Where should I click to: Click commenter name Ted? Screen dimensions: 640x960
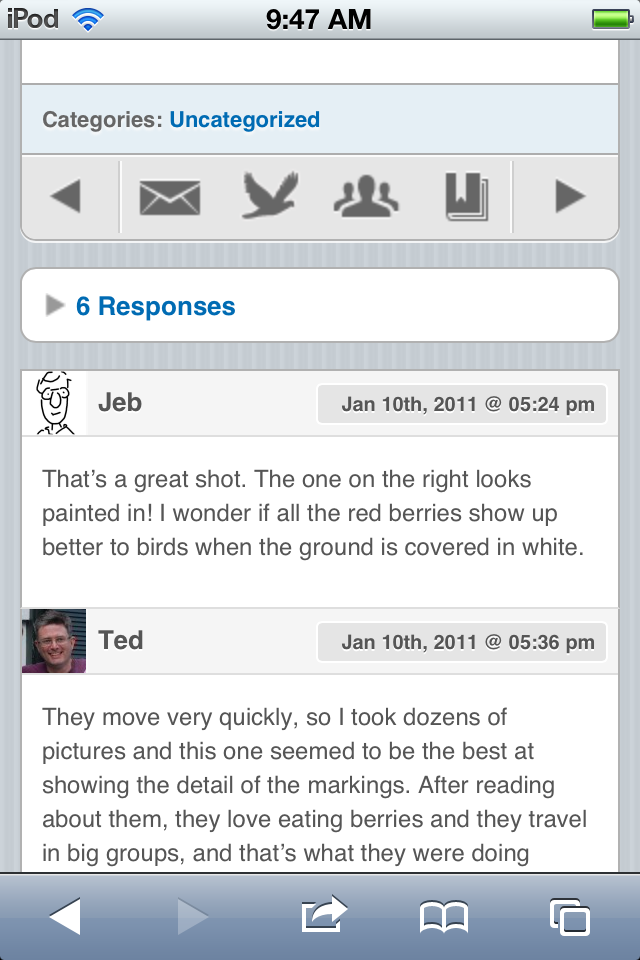click(x=121, y=640)
